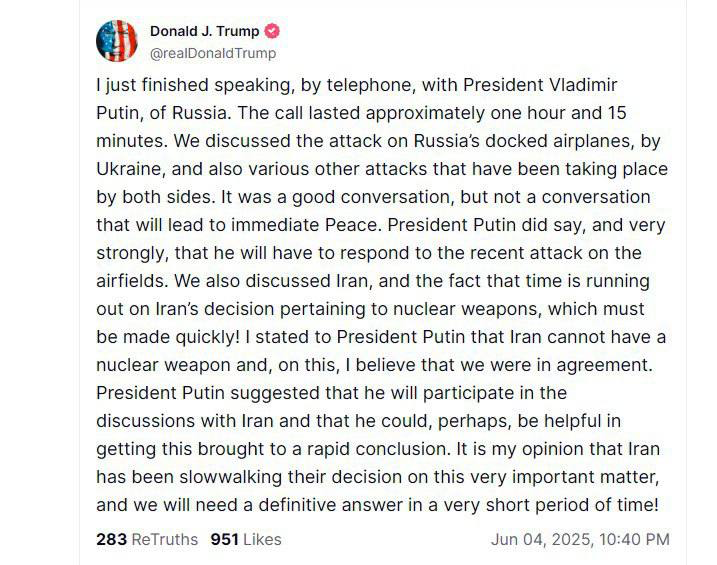Open the Jun 04, 2025 timestamp
This screenshot has height=565, width=717.
[x=538, y=539]
